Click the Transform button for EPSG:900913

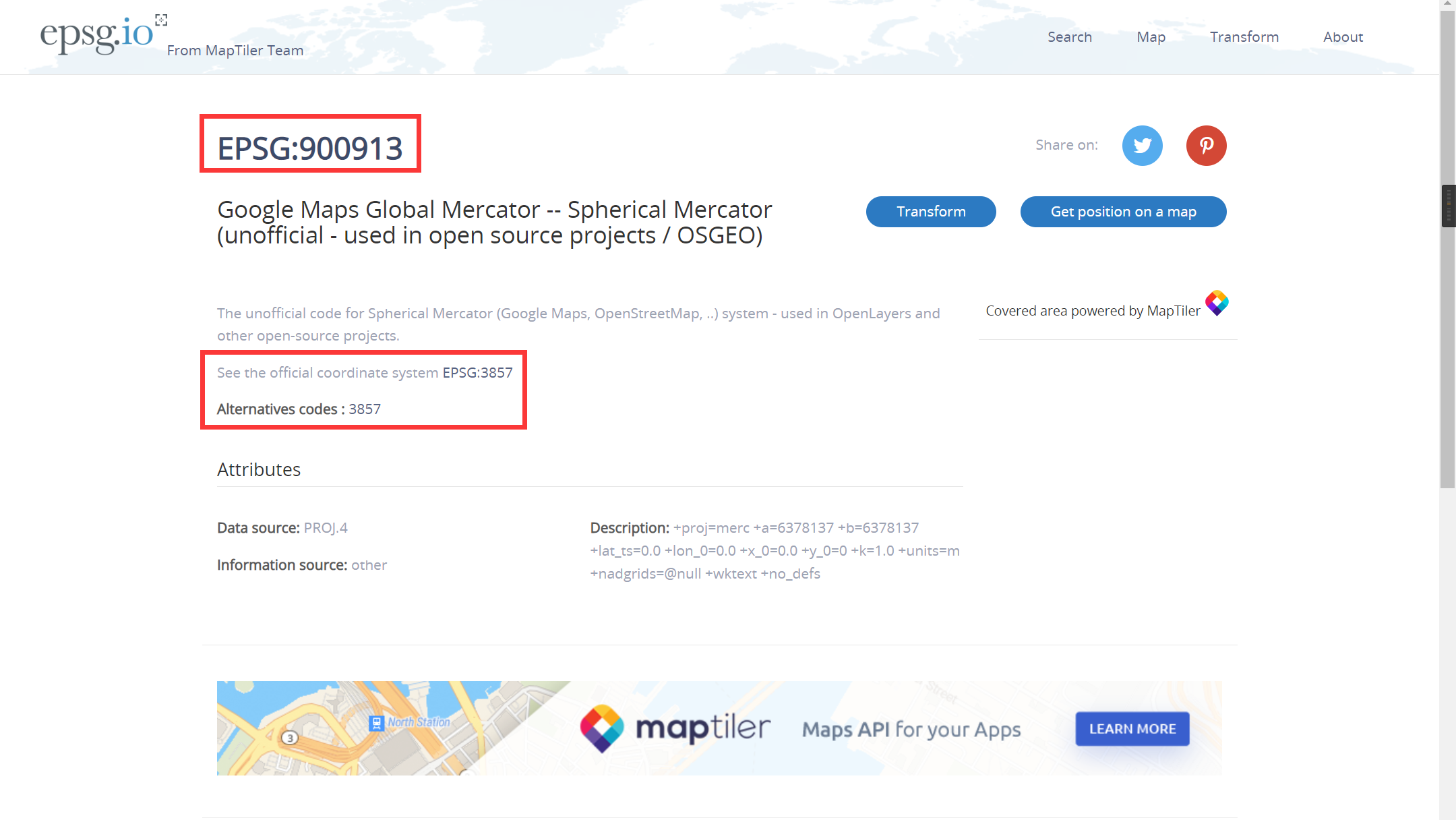(x=931, y=211)
